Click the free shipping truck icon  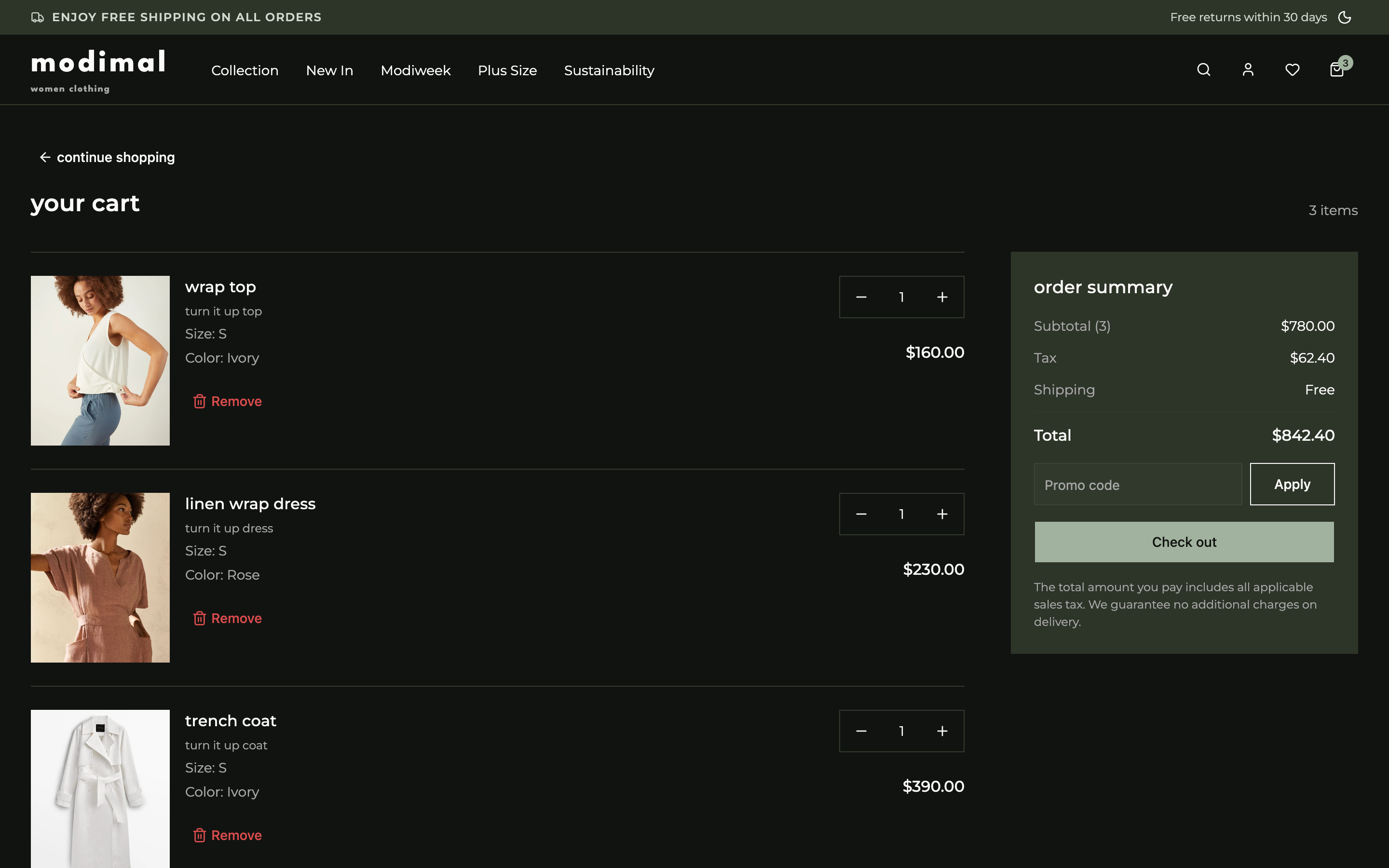pyautogui.click(x=37, y=17)
